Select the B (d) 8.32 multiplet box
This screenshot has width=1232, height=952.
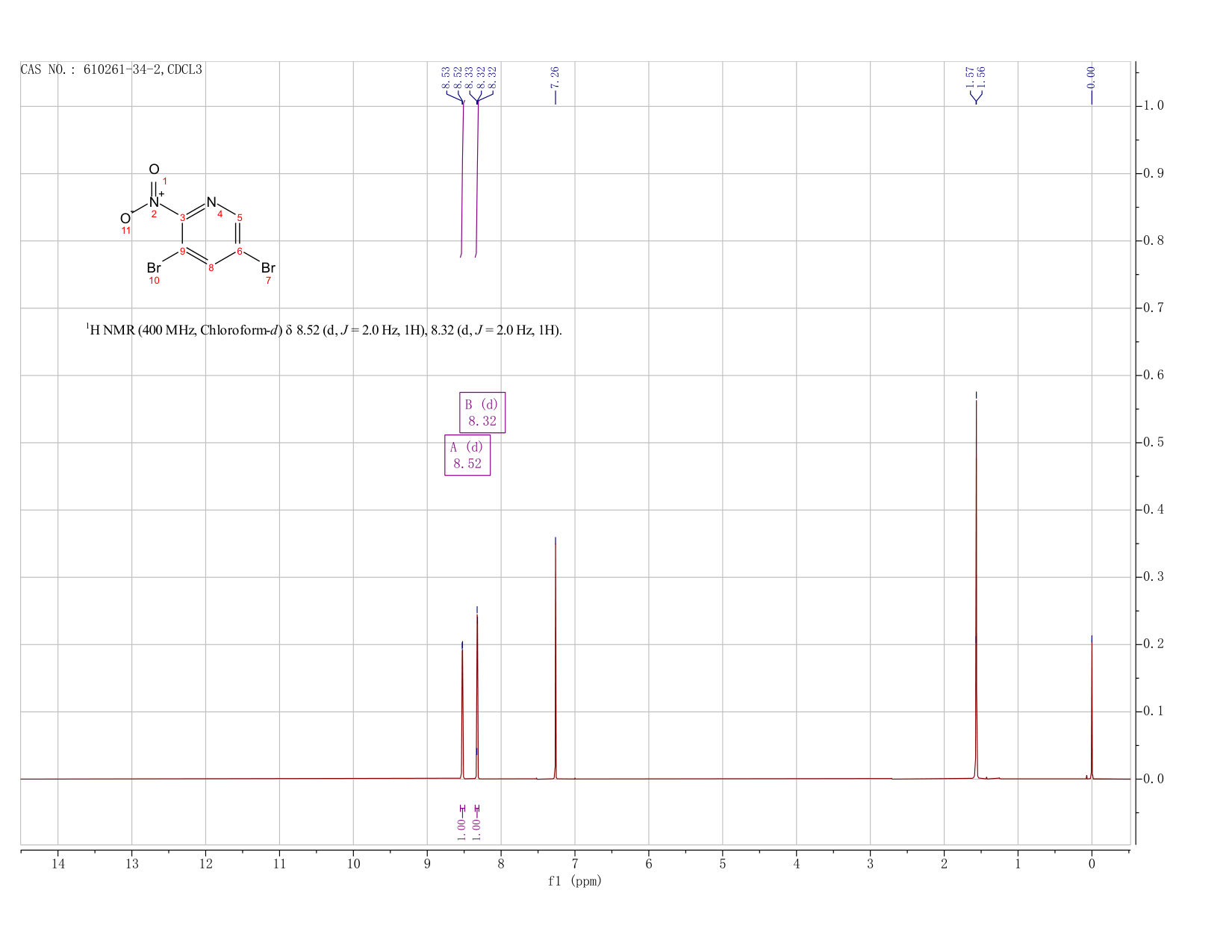click(482, 412)
